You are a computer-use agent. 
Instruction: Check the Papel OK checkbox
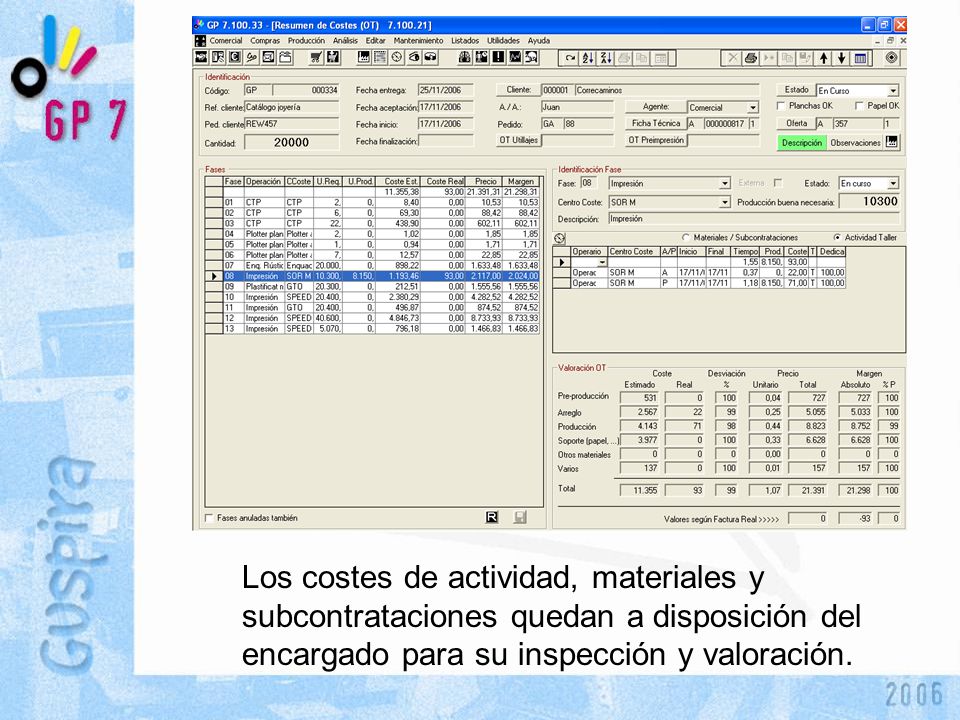[859, 106]
